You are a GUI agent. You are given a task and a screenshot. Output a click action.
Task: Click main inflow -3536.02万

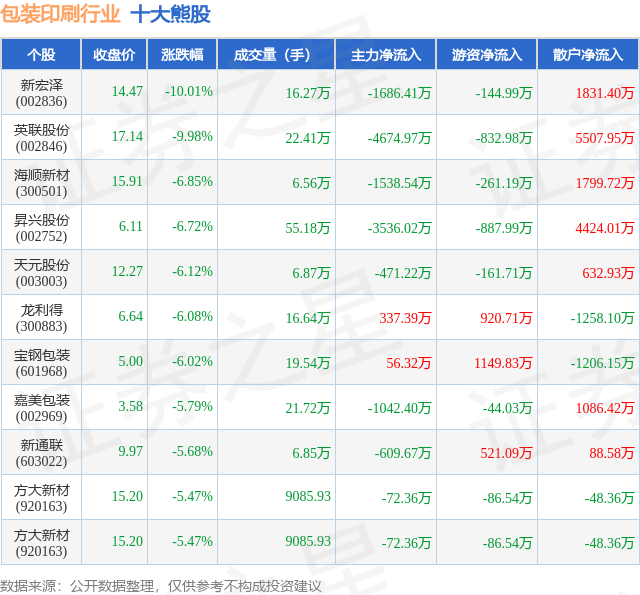pyautogui.click(x=400, y=228)
